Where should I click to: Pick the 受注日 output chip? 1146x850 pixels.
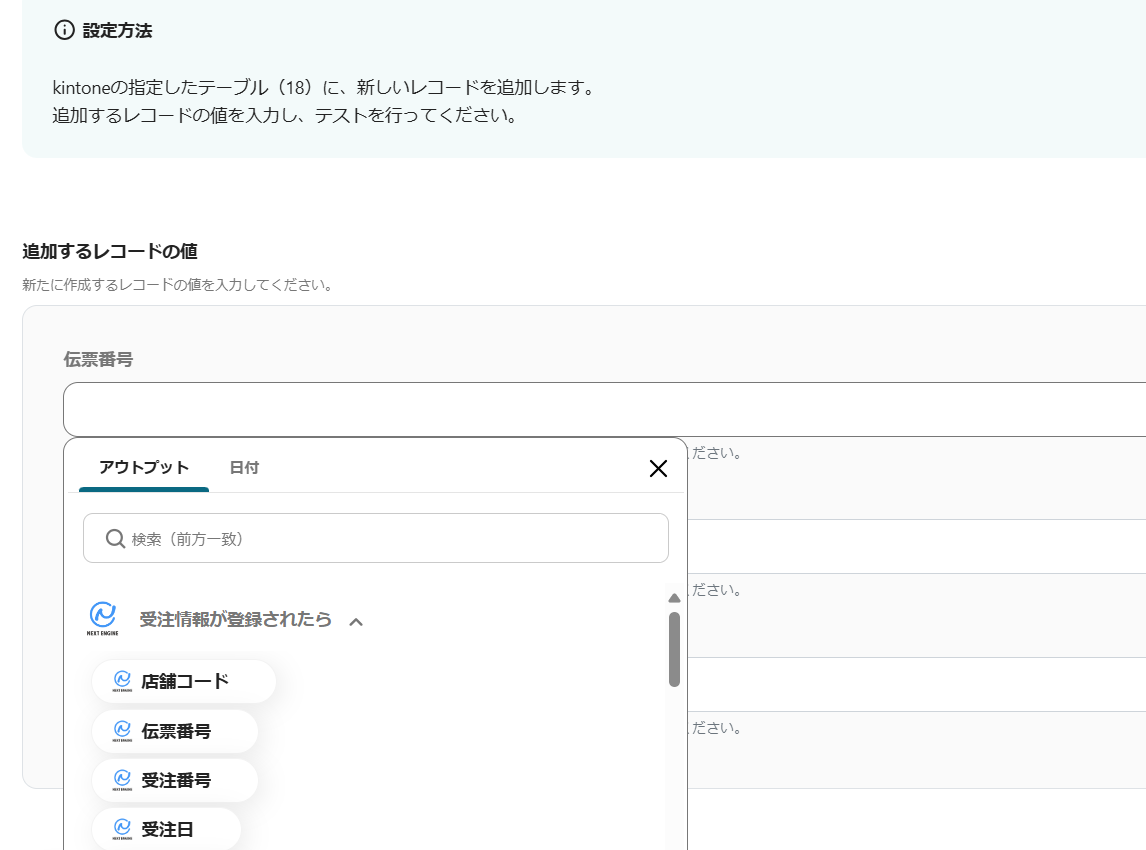[167, 828]
